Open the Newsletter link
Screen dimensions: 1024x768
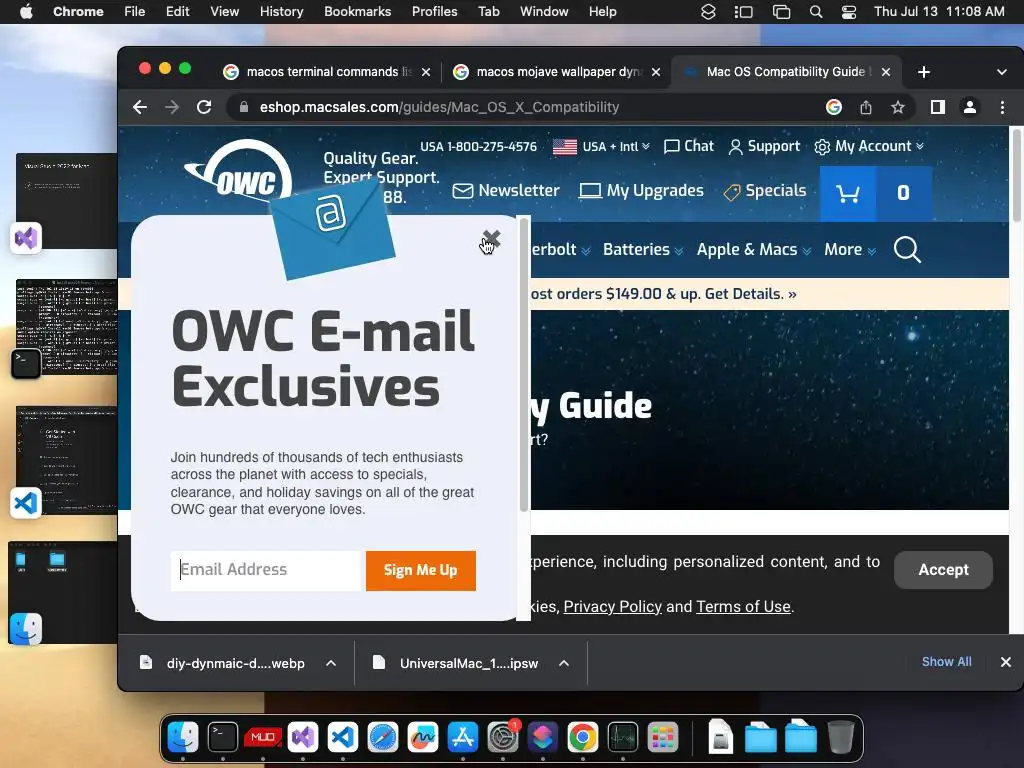(x=506, y=191)
